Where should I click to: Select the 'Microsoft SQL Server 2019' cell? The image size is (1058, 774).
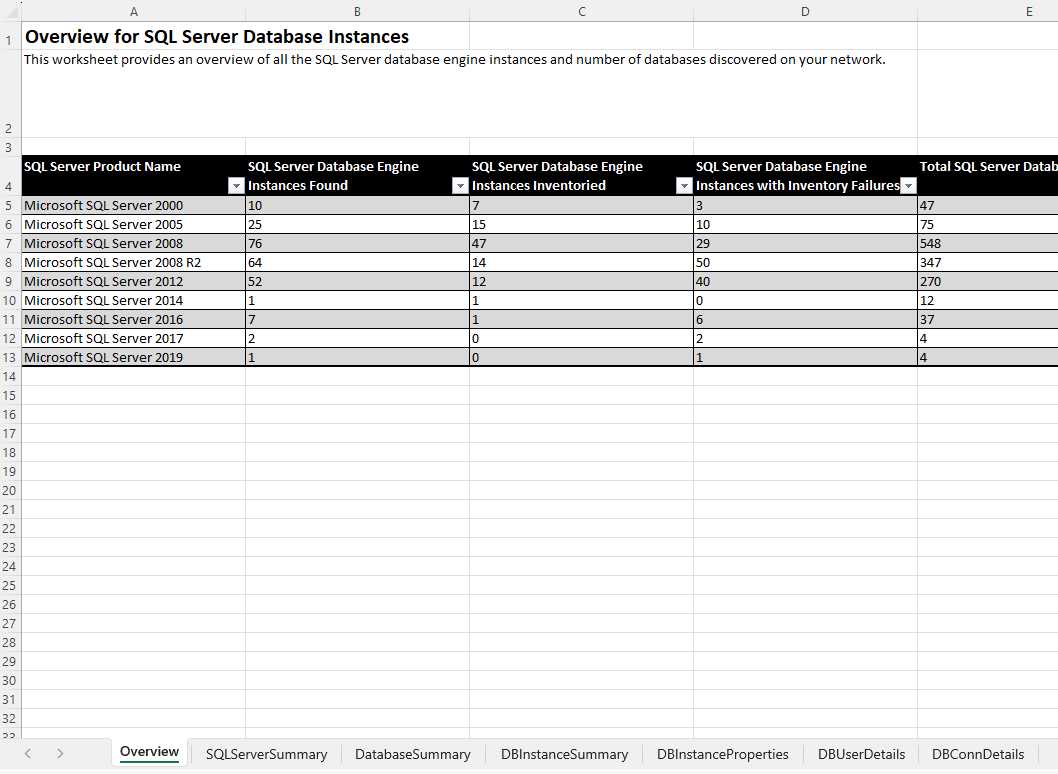tap(134, 357)
